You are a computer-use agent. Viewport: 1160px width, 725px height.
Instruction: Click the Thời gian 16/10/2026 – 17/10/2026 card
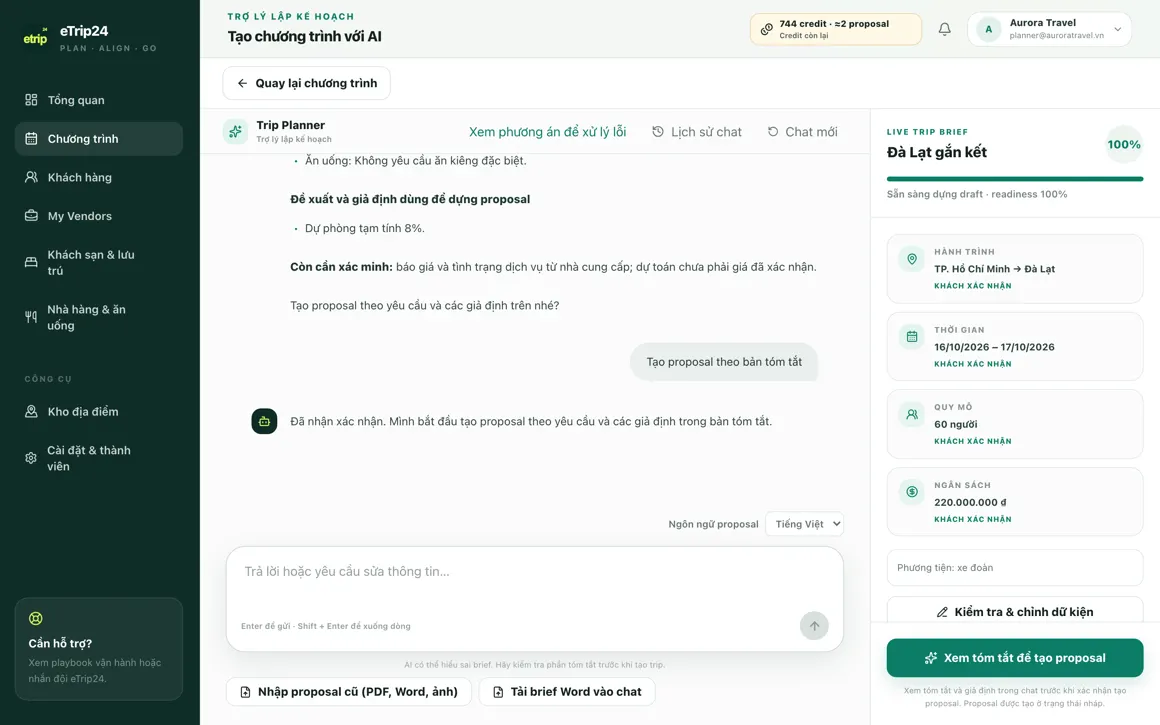tap(1014, 346)
